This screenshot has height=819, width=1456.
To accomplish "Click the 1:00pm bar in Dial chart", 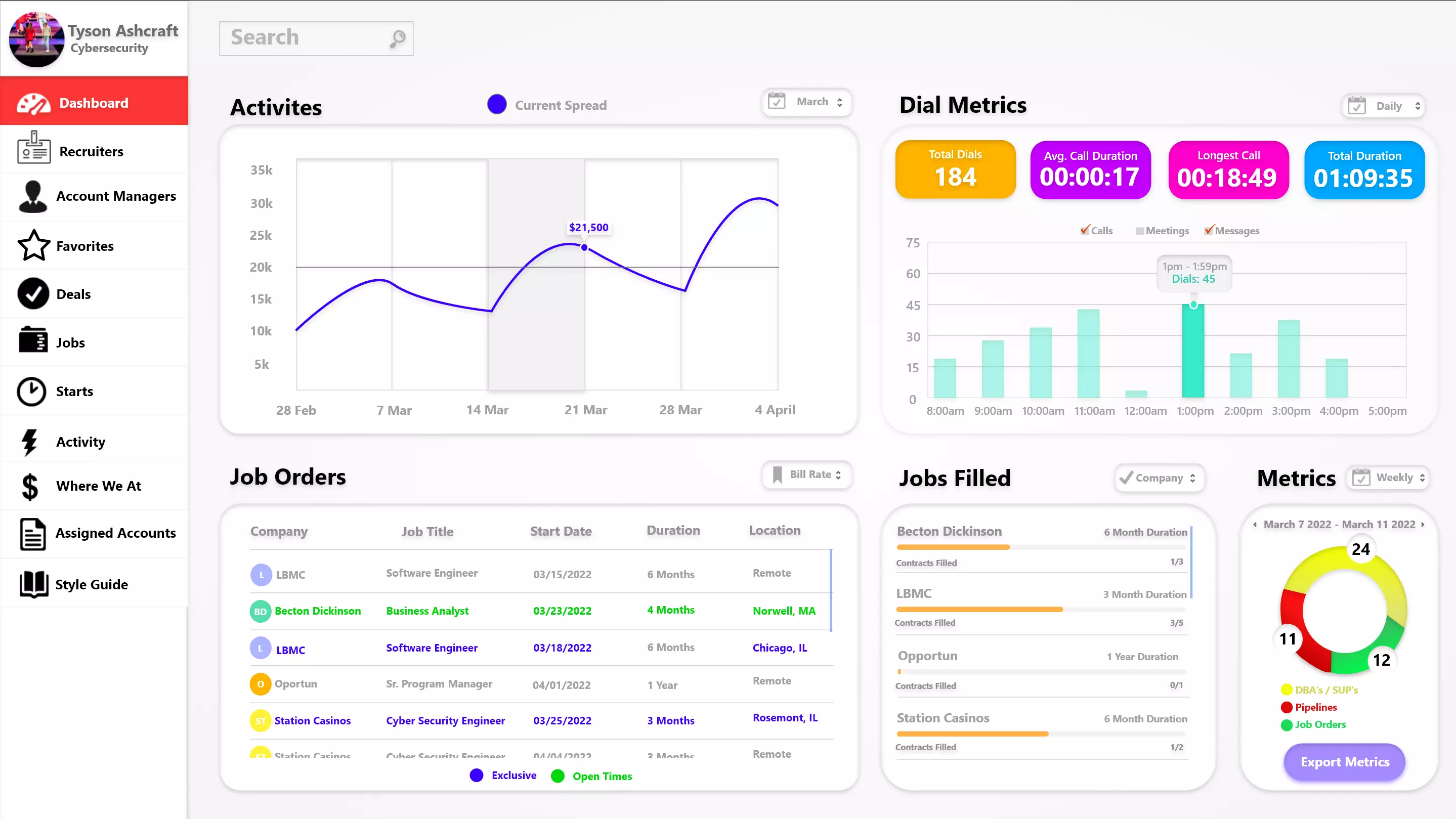I will [1192, 351].
